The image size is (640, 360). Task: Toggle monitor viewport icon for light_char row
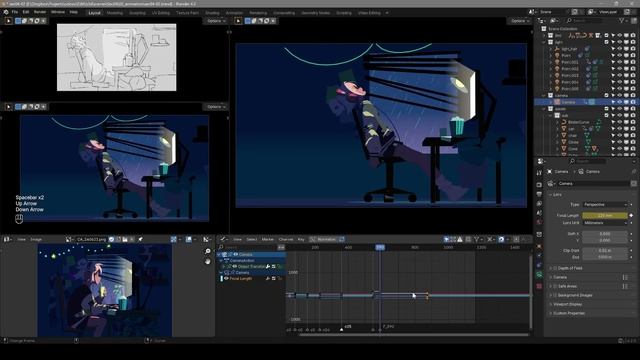point(626,49)
